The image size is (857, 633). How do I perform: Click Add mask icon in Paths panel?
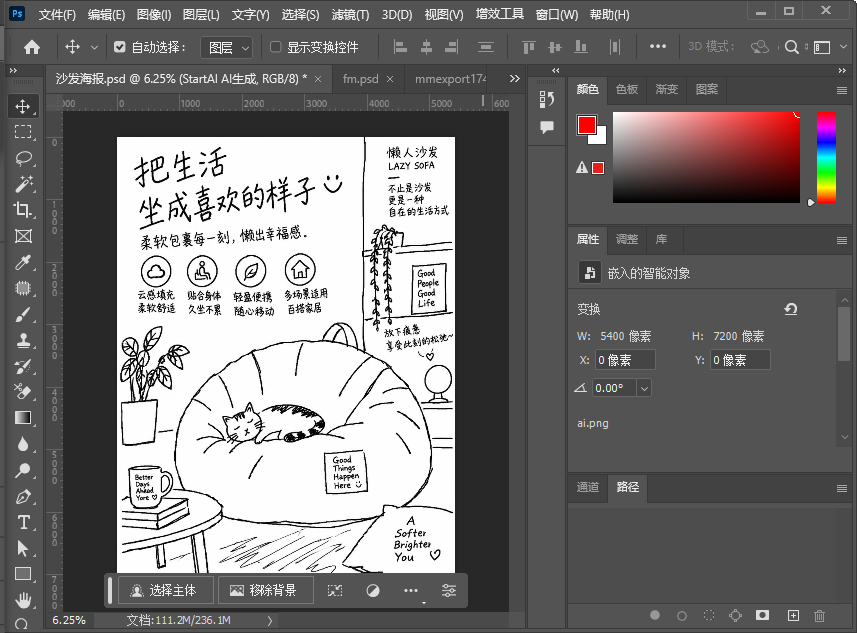(x=762, y=616)
